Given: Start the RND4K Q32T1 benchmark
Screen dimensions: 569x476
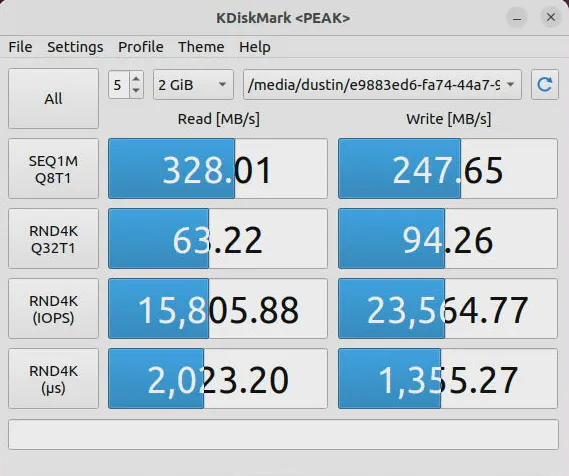Looking at the screenshot, I should tap(53, 239).
